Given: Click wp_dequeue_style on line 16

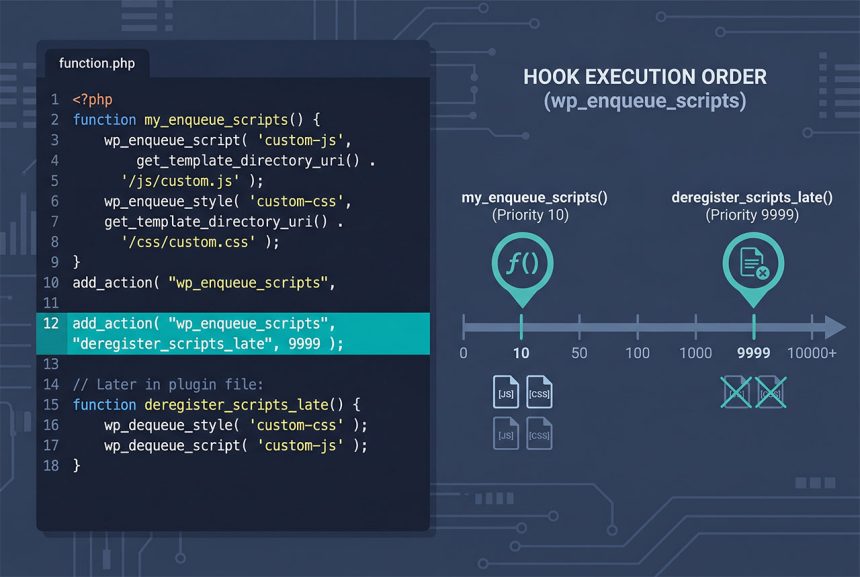Looking at the screenshot, I should [168, 425].
